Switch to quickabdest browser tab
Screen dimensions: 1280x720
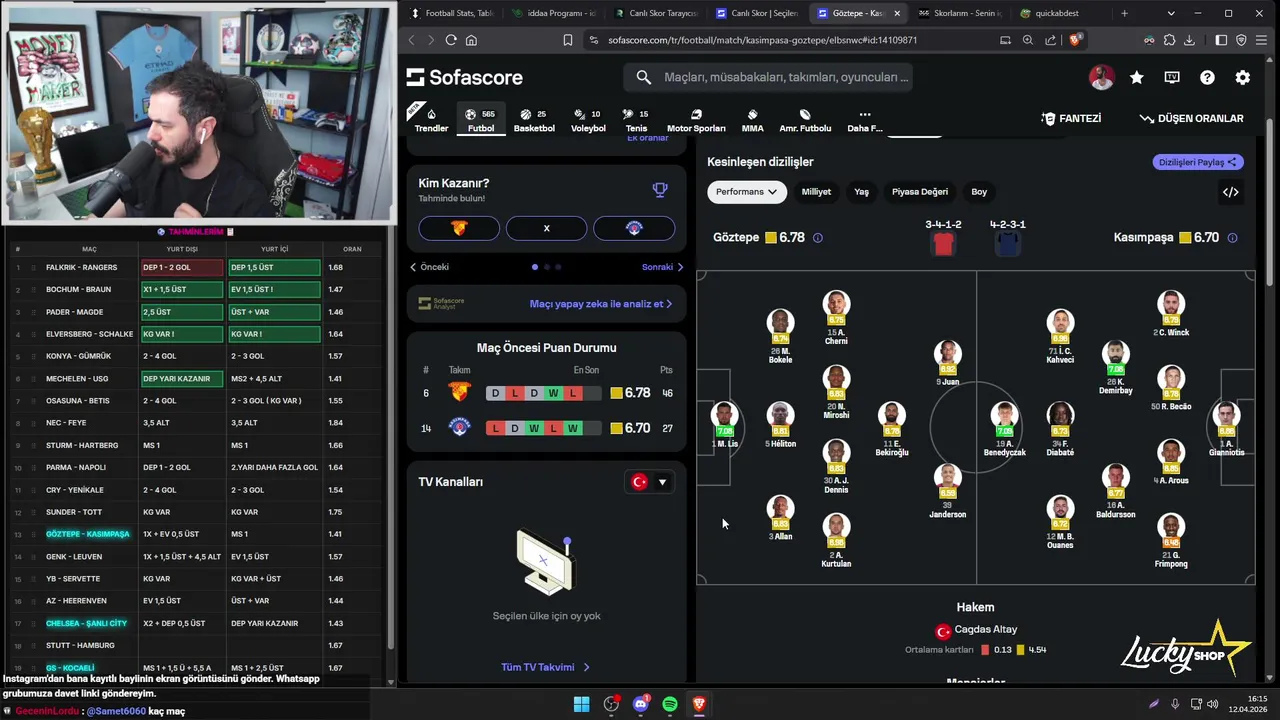[1055, 13]
